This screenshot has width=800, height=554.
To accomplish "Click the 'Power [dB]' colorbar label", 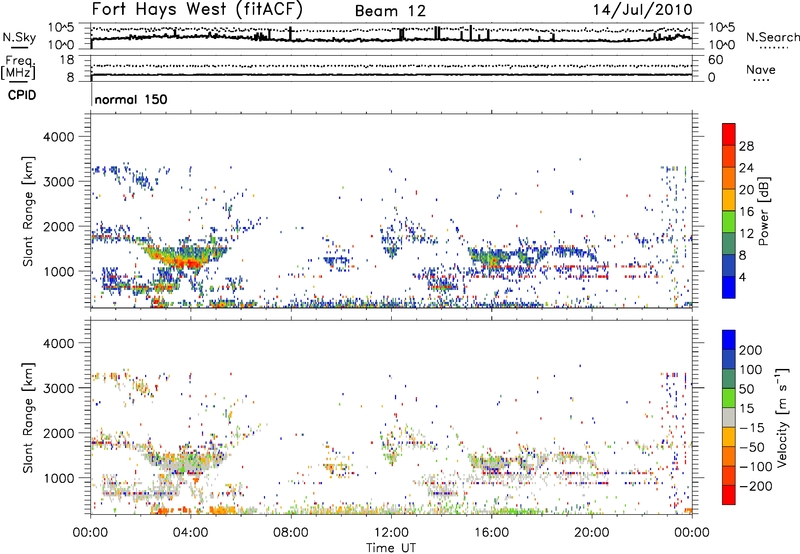I will [x=763, y=211].
